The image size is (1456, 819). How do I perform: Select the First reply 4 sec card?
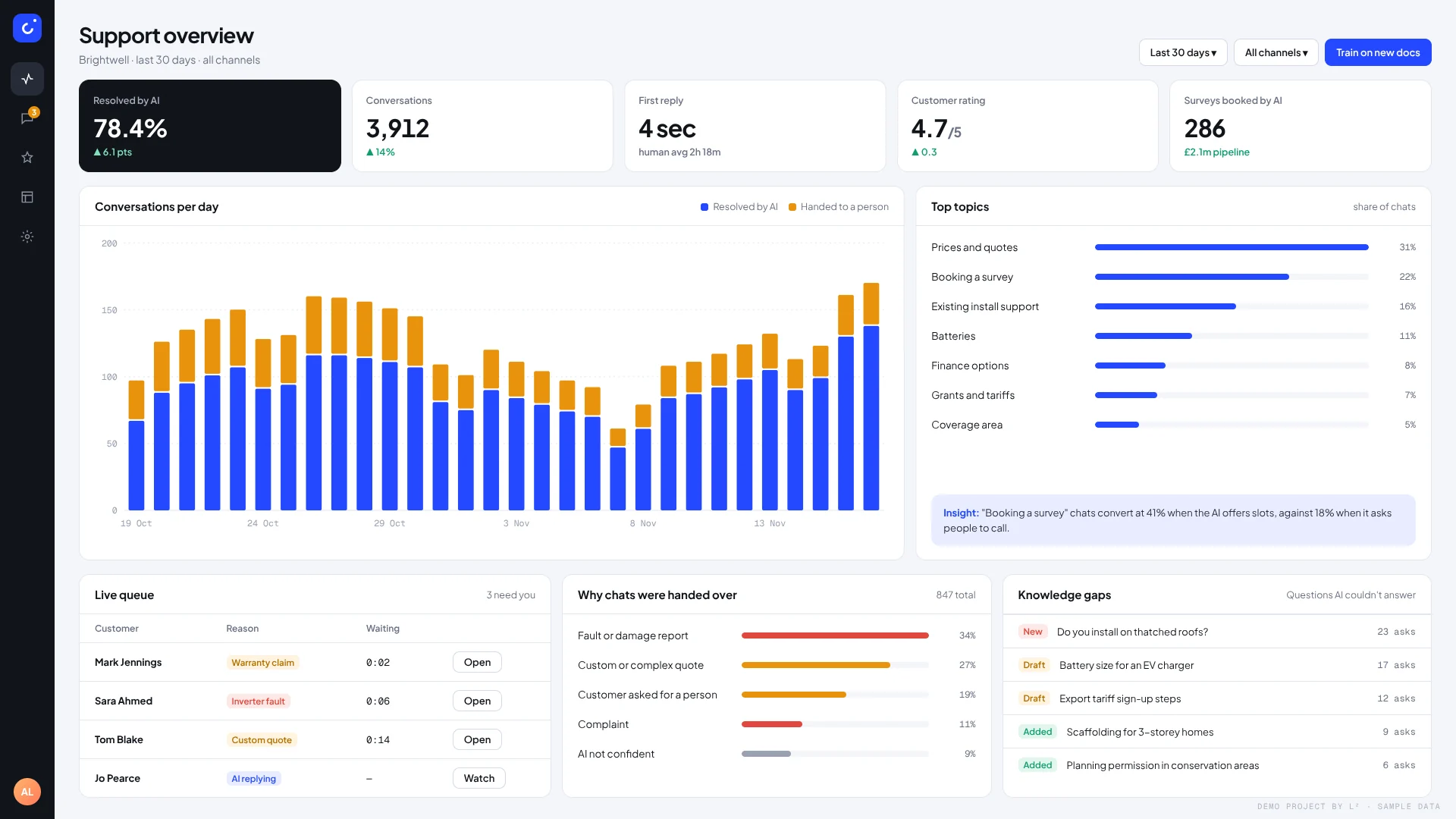coord(755,126)
